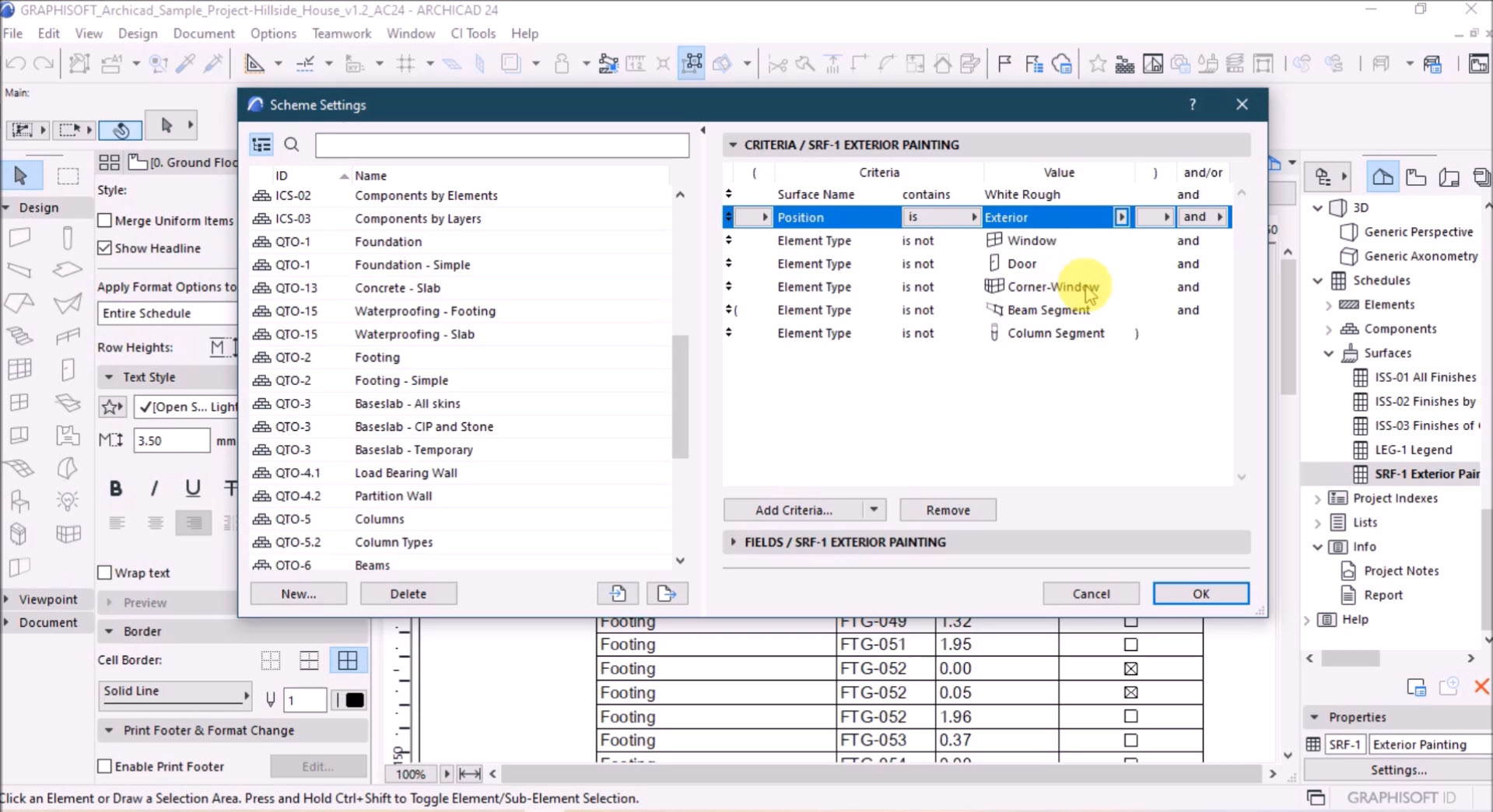Click the Underline text formatting icon
The height and width of the screenshot is (812, 1493).
click(x=193, y=488)
